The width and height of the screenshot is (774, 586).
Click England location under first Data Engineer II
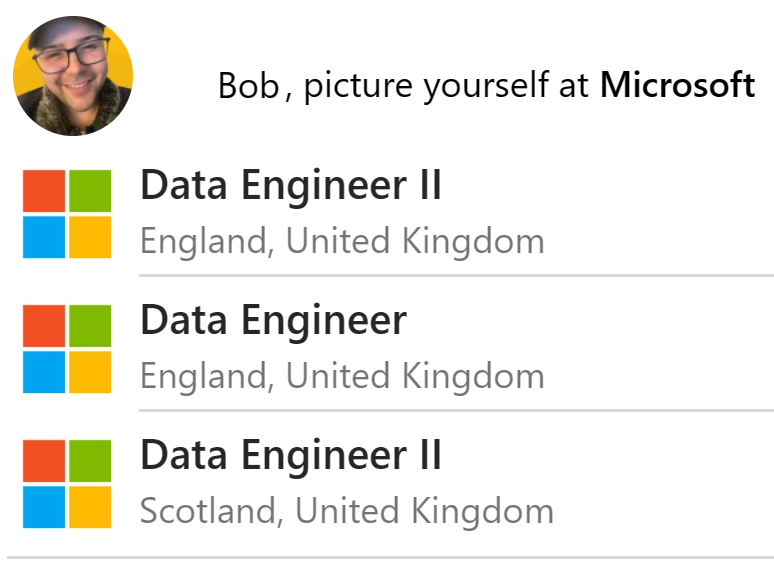(x=342, y=241)
